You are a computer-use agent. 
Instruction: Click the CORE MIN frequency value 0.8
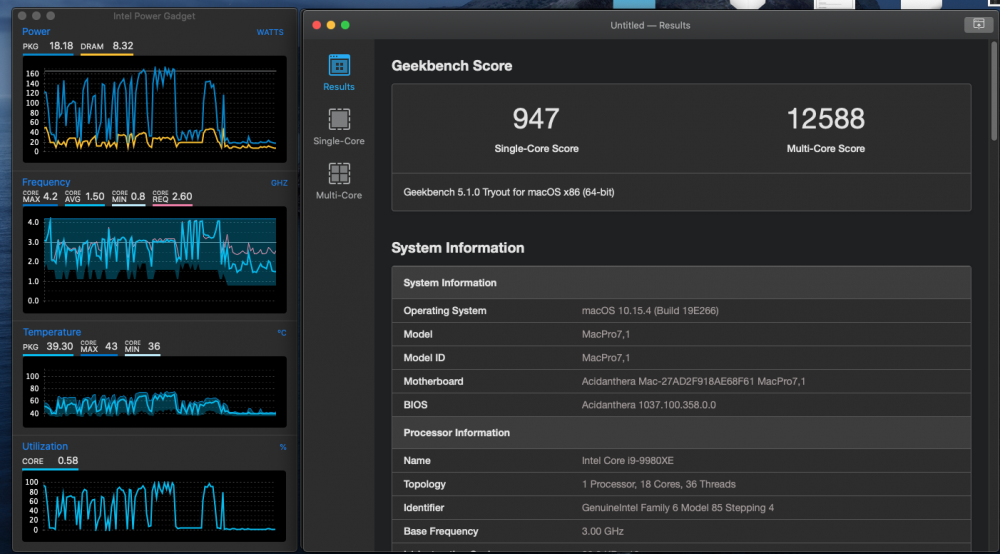(138, 196)
